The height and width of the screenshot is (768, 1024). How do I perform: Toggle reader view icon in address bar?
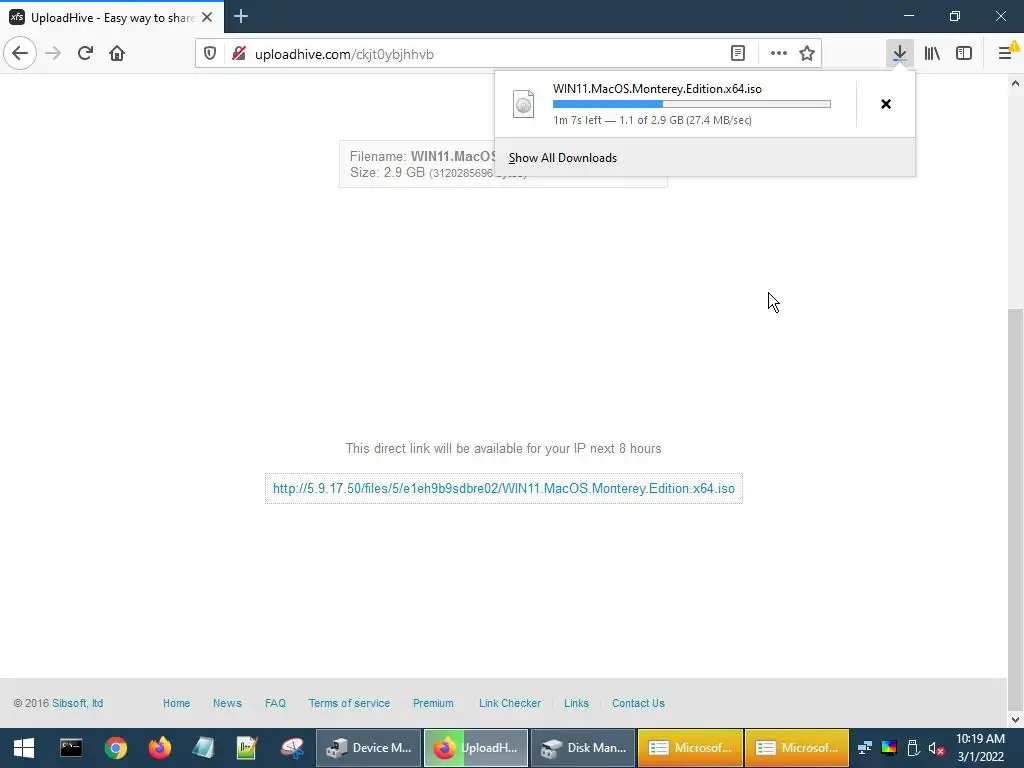tap(738, 54)
